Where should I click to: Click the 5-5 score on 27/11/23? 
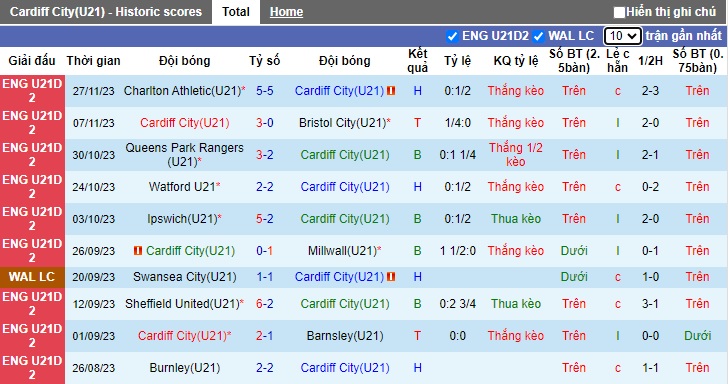[x=265, y=91]
